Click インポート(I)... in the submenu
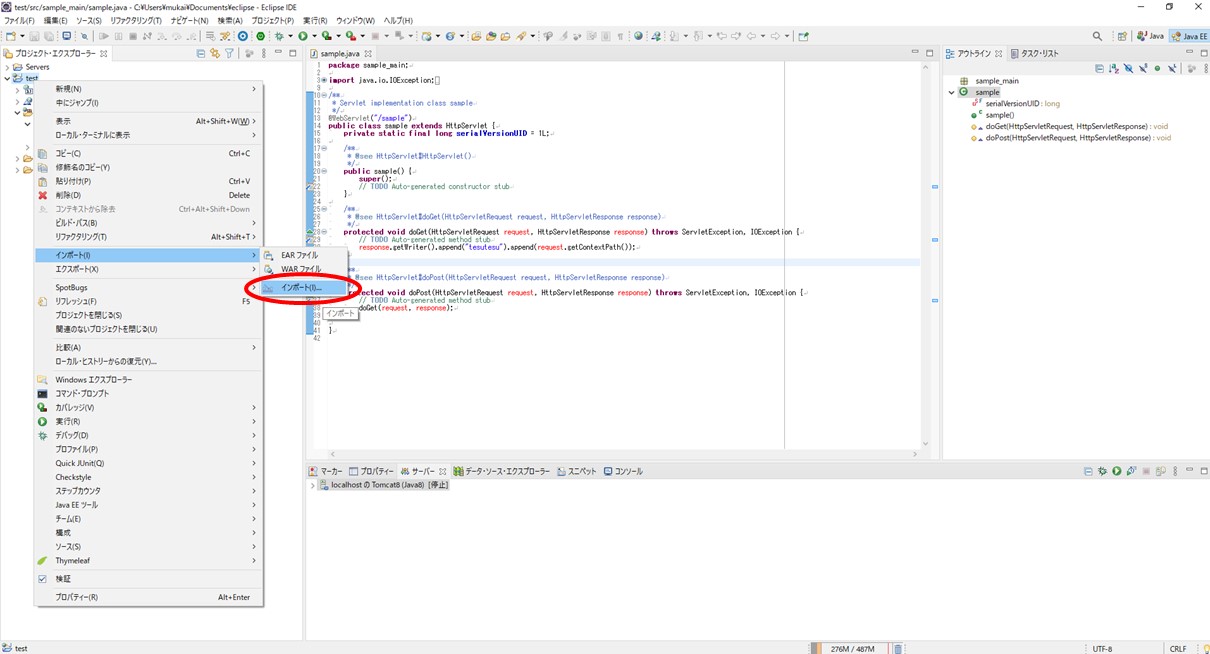Image resolution: width=1210 pixels, height=654 pixels. pyautogui.click(x=300, y=288)
